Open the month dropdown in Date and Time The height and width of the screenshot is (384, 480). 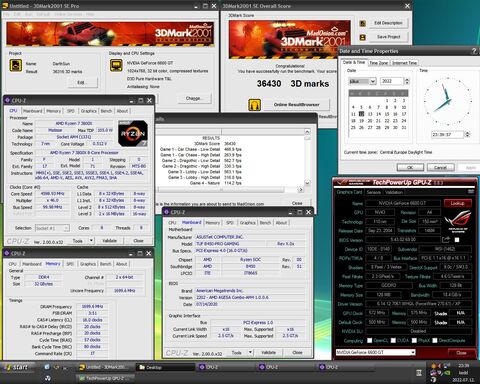[x=373, y=81]
